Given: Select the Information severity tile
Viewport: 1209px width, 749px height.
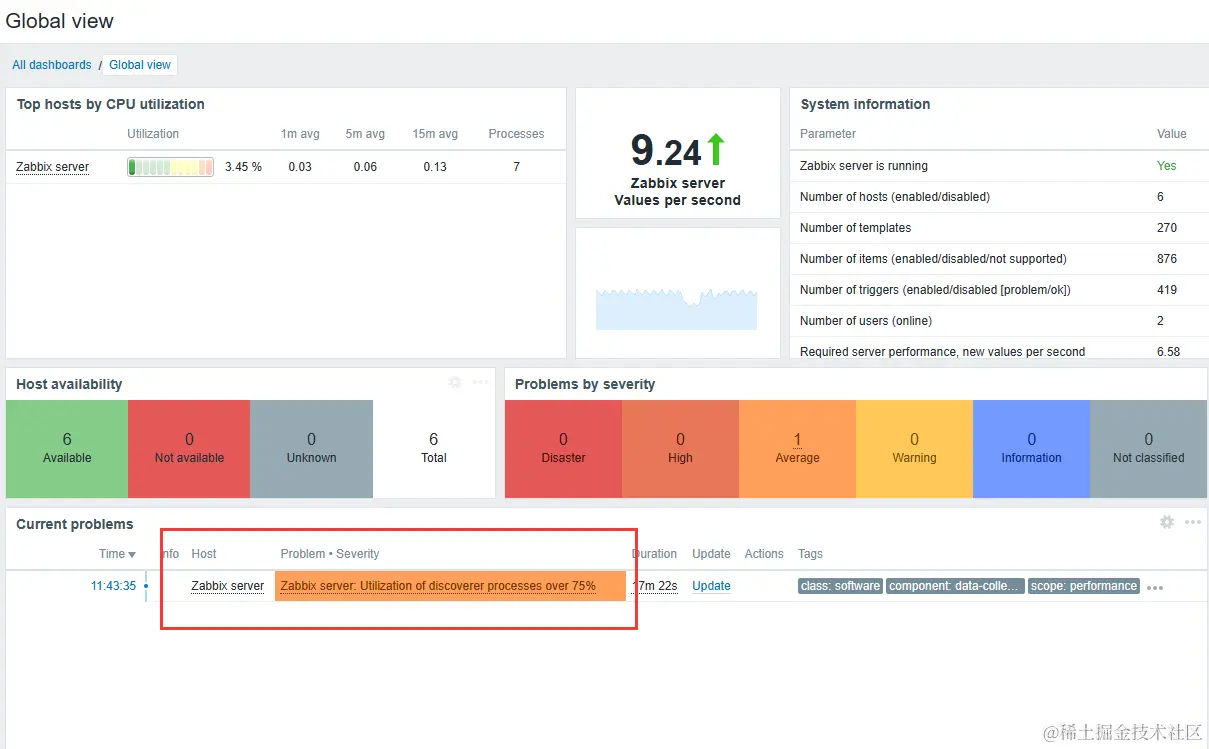Looking at the screenshot, I should [1031, 449].
